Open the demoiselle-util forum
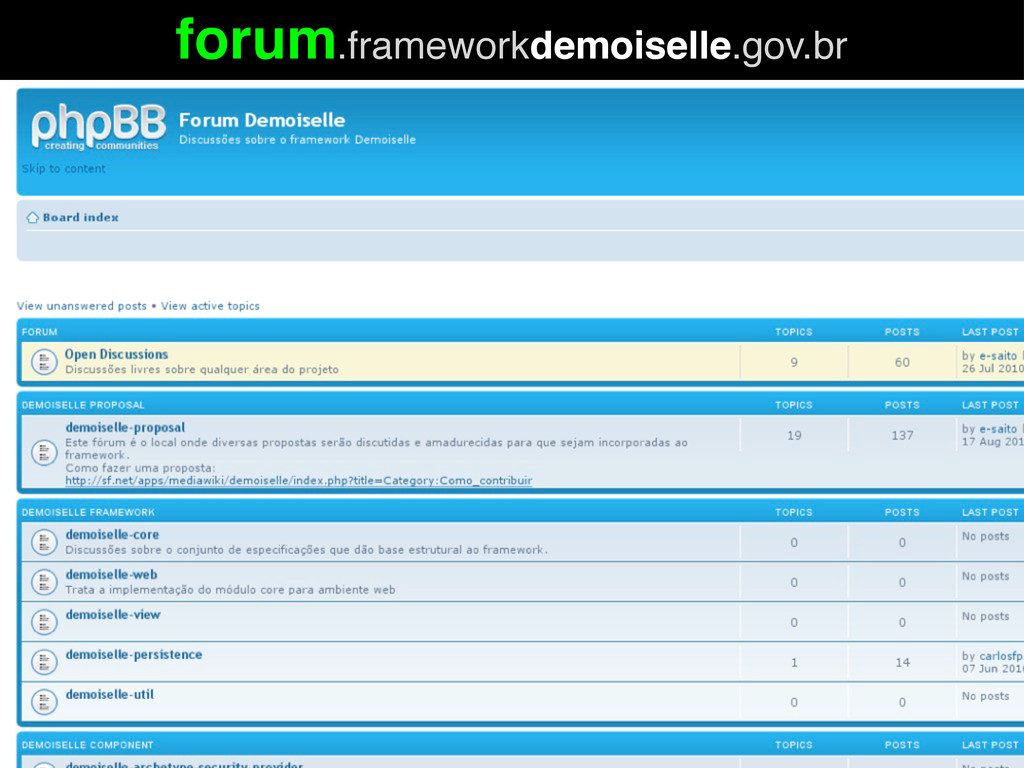Viewport: 1024px width, 768px height. (110, 694)
